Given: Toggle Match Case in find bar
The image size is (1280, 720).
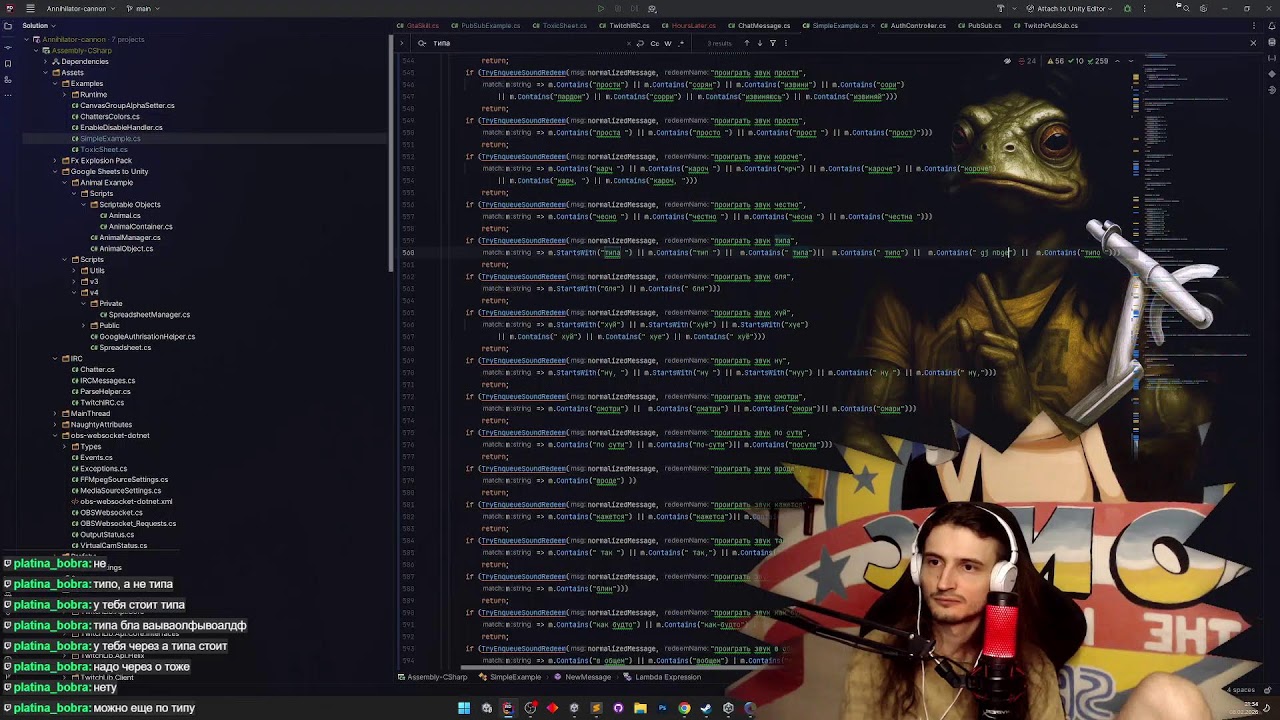Looking at the screenshot, I should (x=655, y=43).
